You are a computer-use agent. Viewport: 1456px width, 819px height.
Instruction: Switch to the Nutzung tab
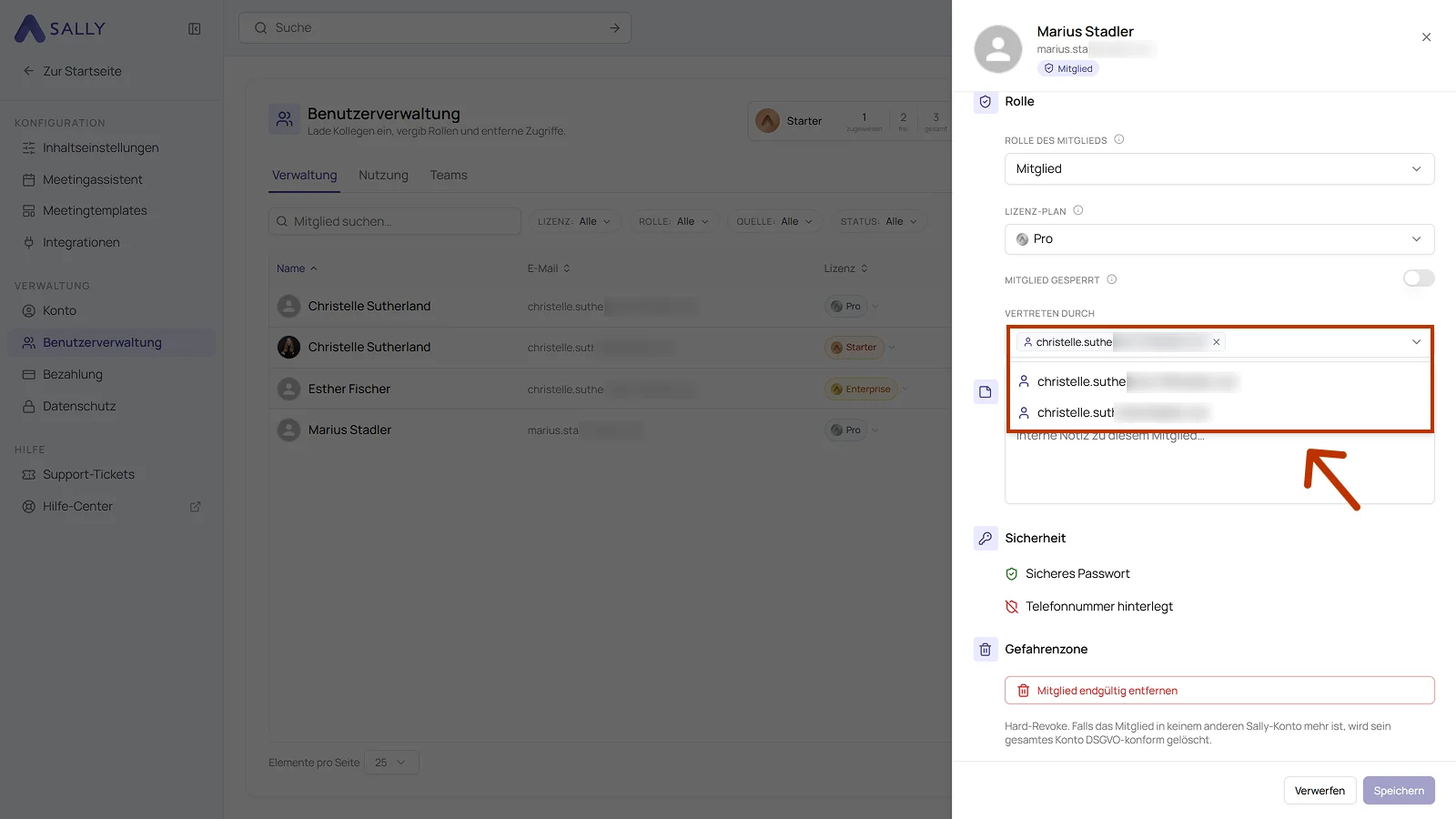point(383,176)
